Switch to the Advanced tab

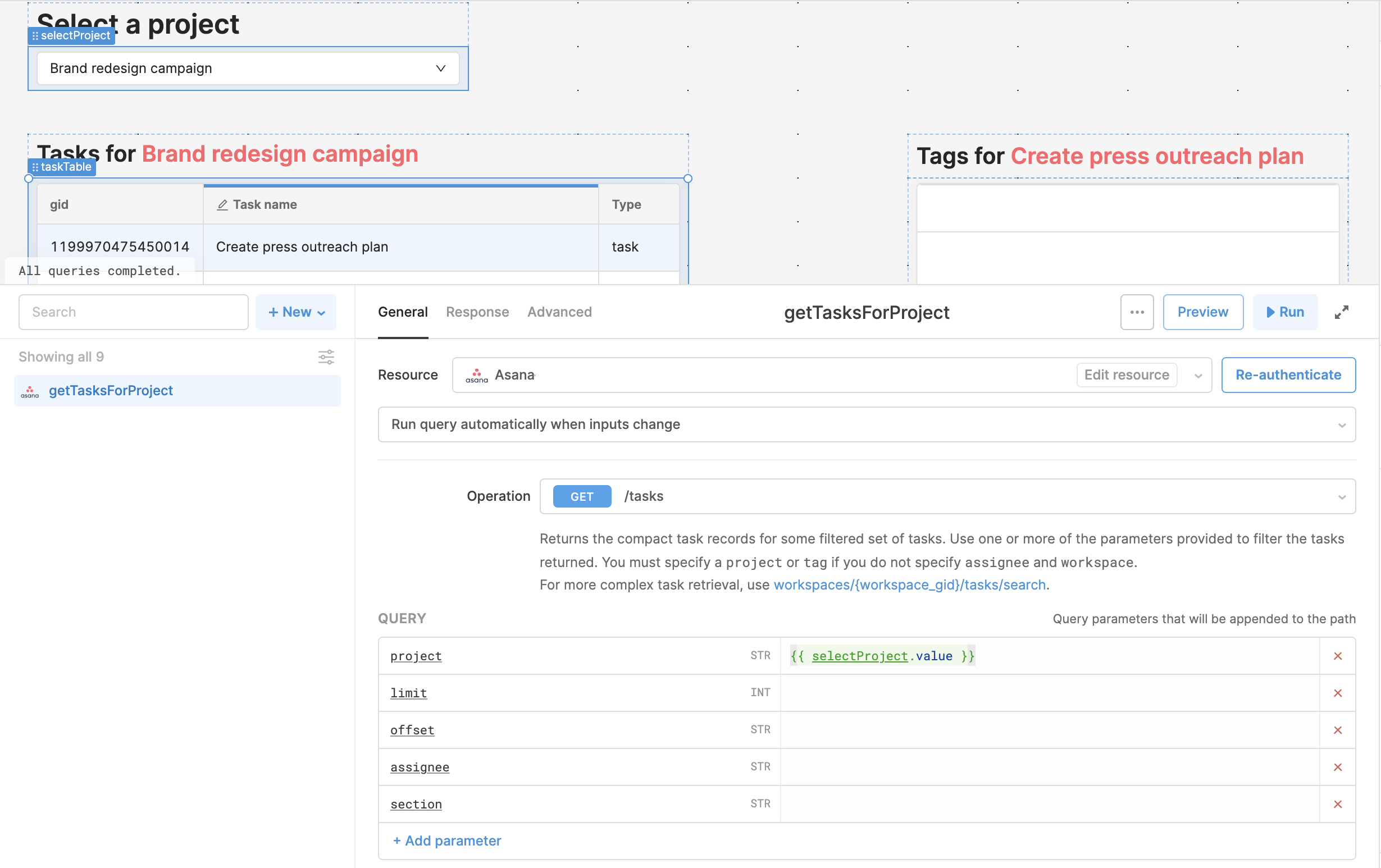559,312
